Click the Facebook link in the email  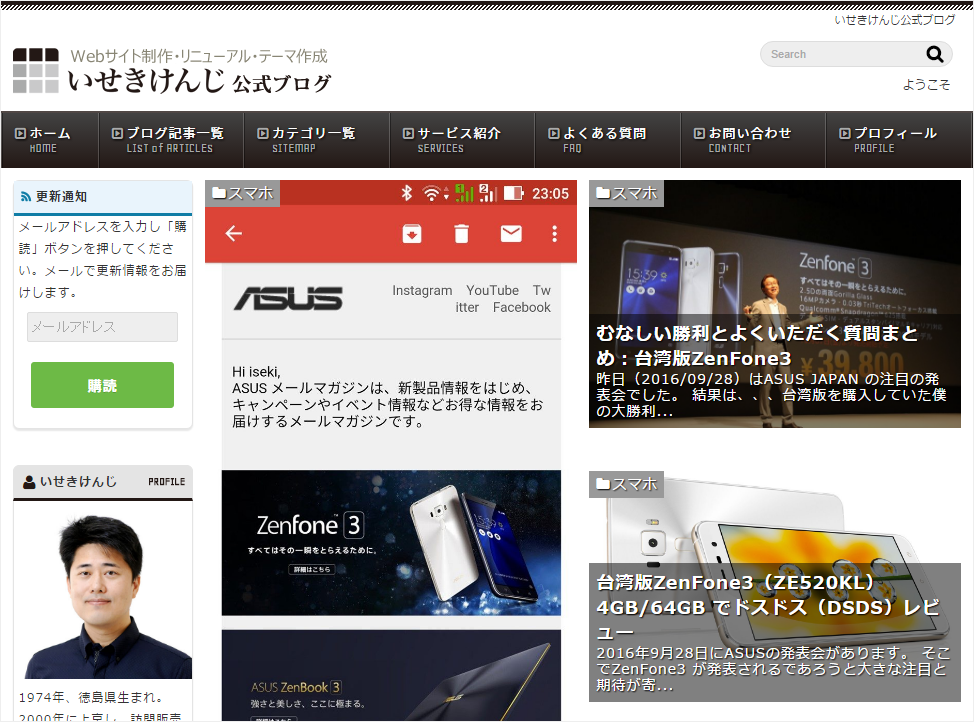tap(521, 308)
